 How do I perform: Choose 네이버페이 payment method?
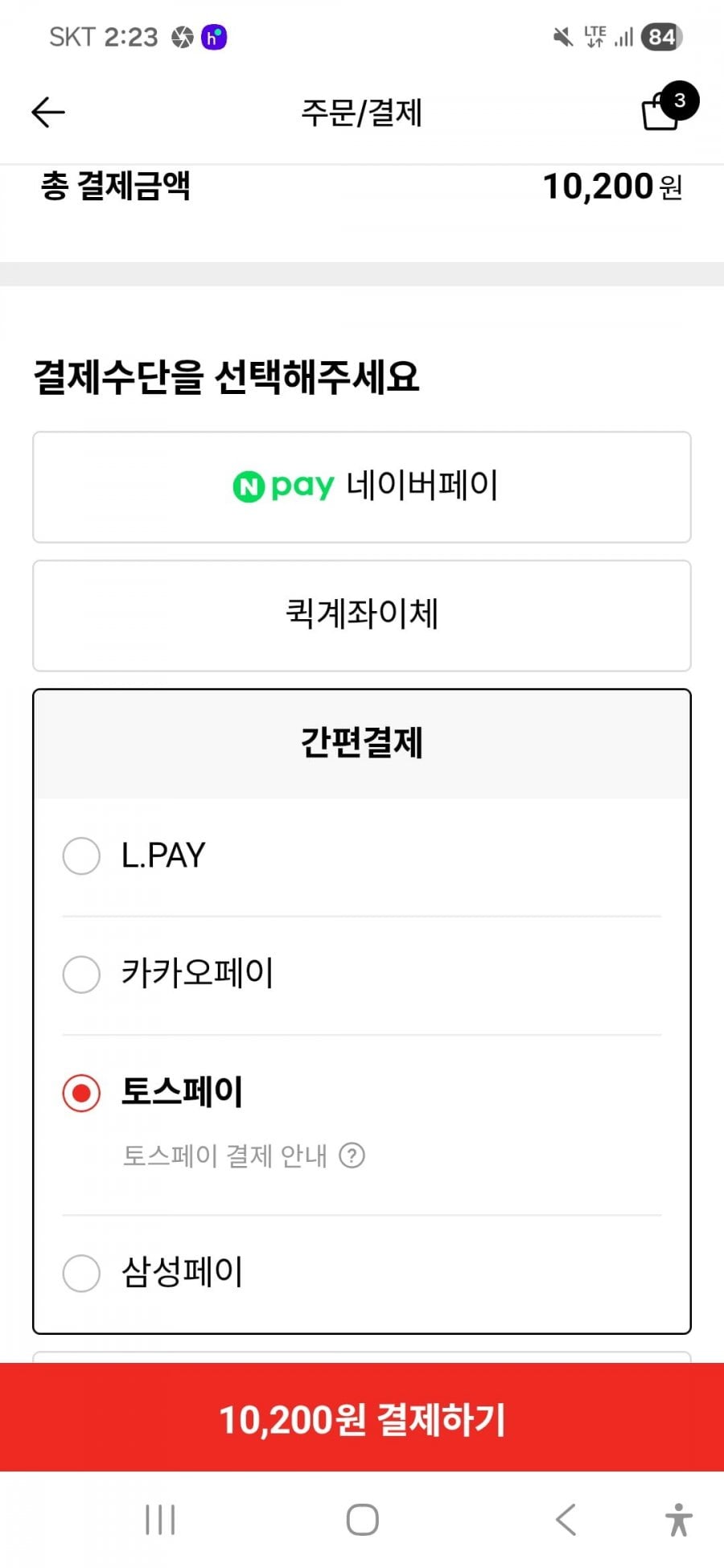362,487
